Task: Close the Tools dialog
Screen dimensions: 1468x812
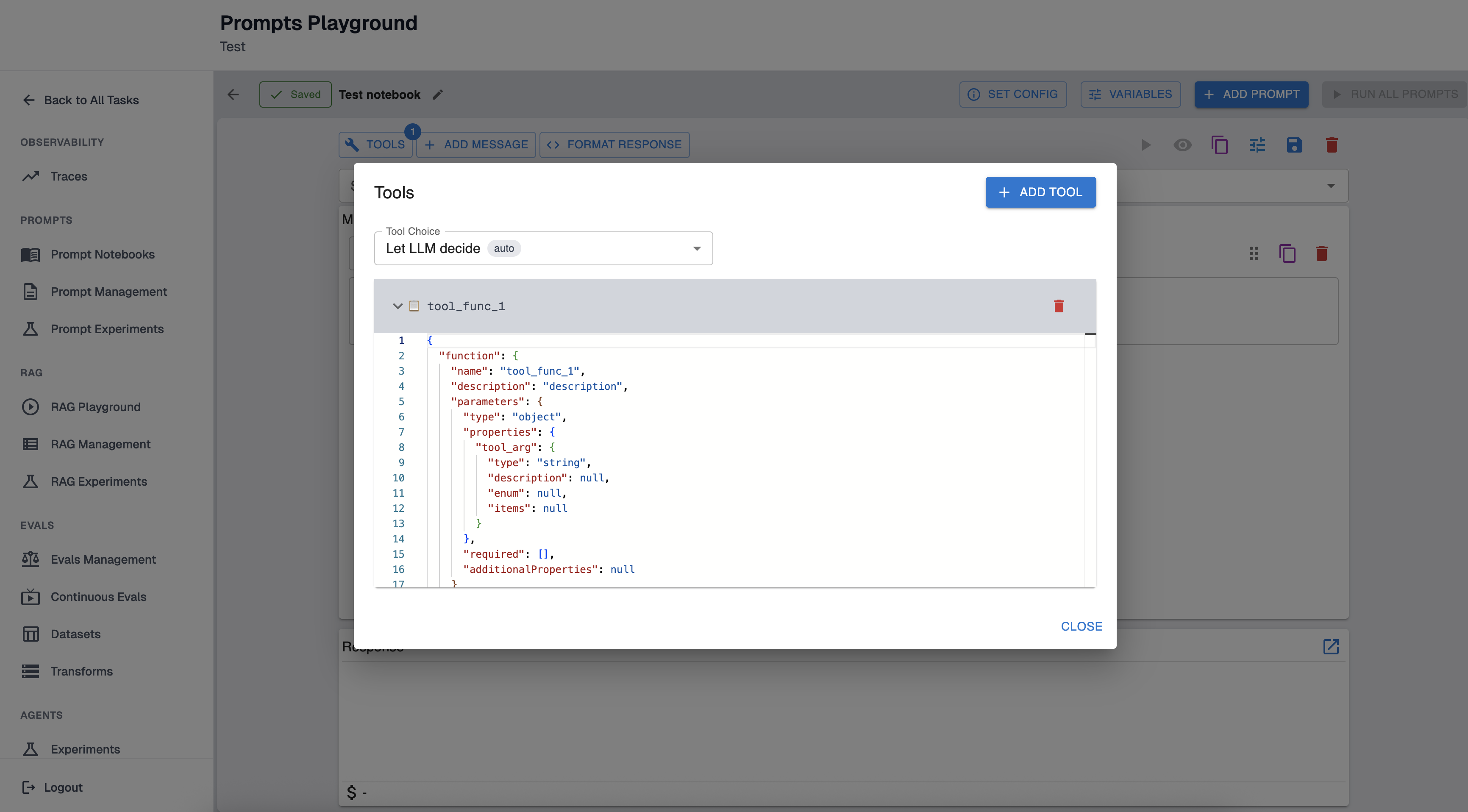Action: coord(1081,626)
